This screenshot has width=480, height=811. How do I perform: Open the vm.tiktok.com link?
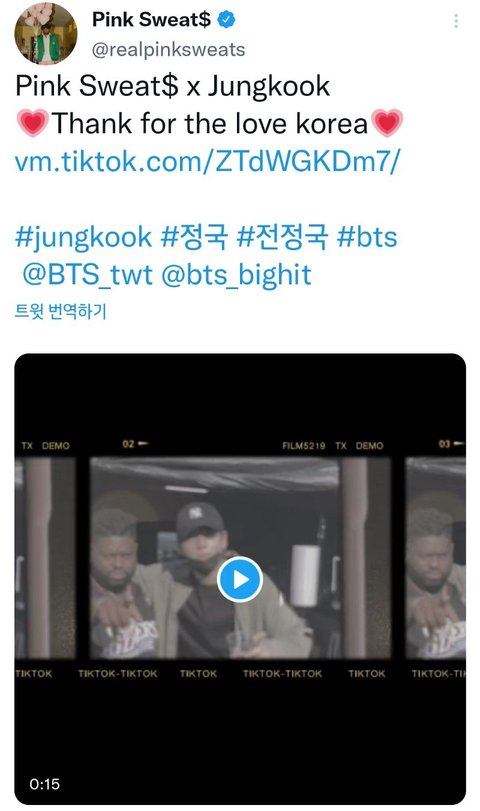207,161
